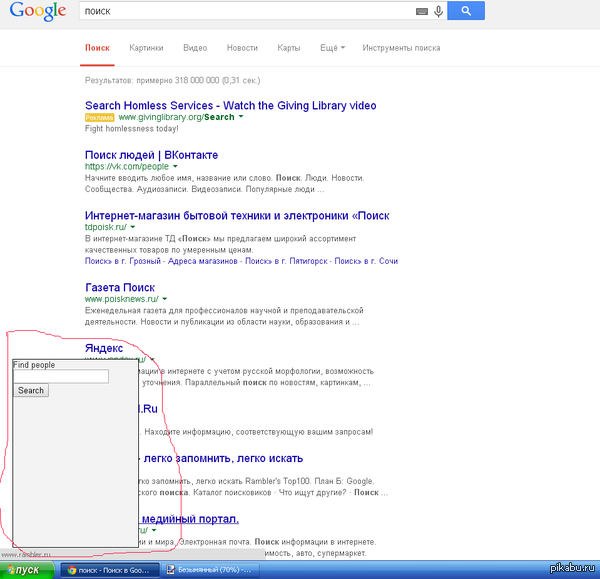Open Газета Поиск result
600x579 pixels.
pos(120,287)
